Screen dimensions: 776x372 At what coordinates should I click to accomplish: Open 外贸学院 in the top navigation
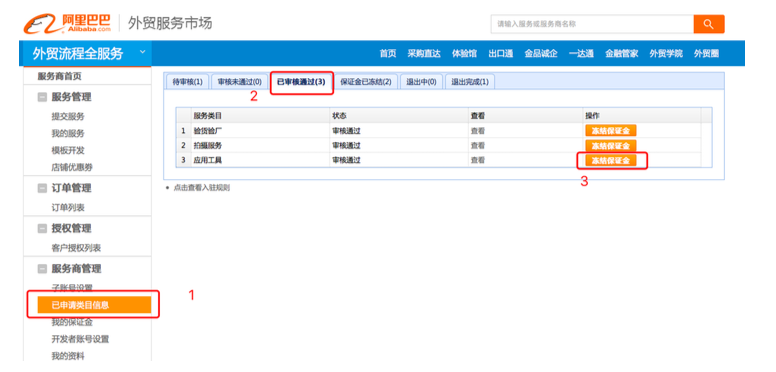click(x=666, y=53)
